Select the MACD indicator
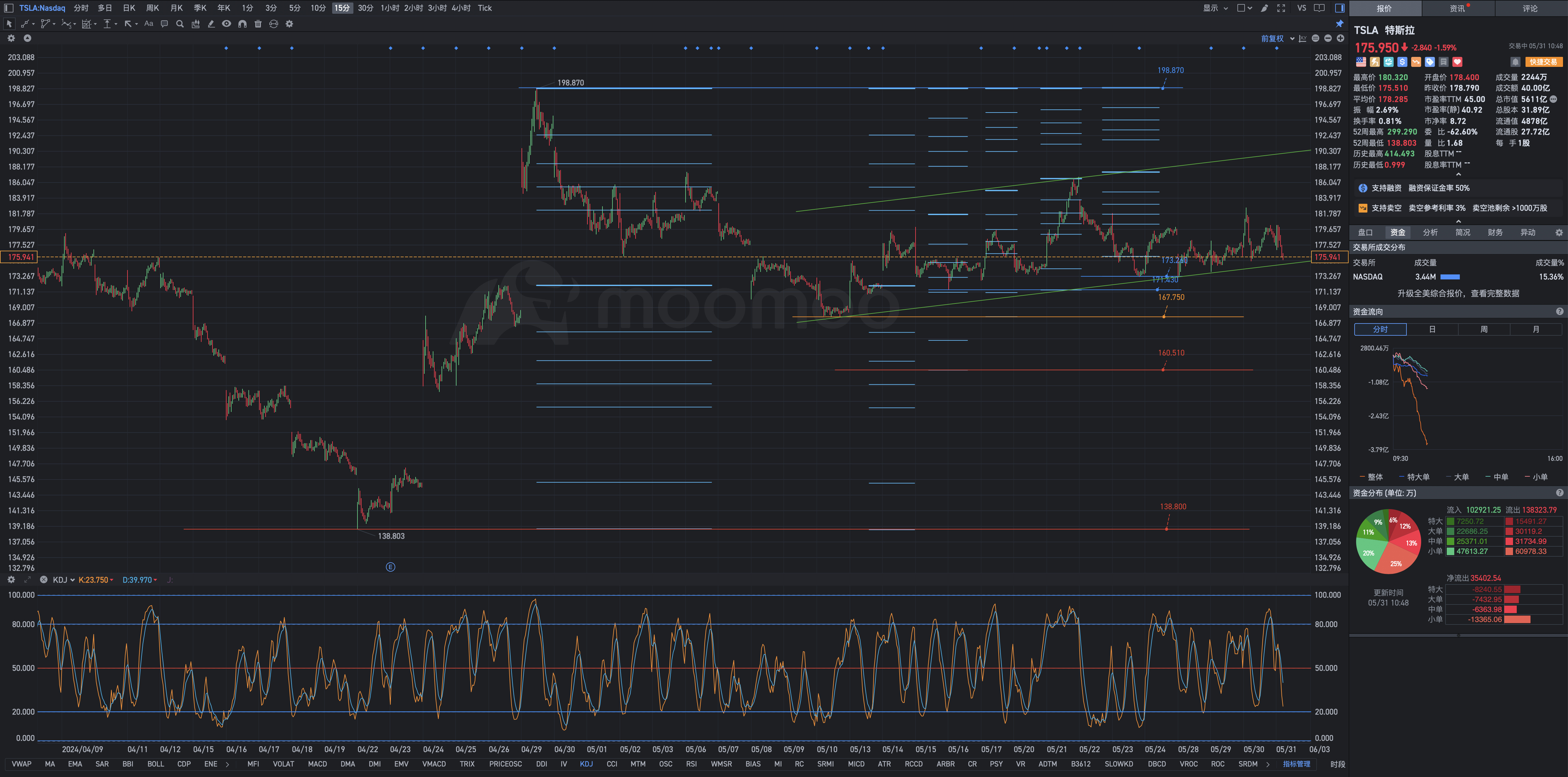1568x777 pixels. pyautogui.click(x=317, y=764)
